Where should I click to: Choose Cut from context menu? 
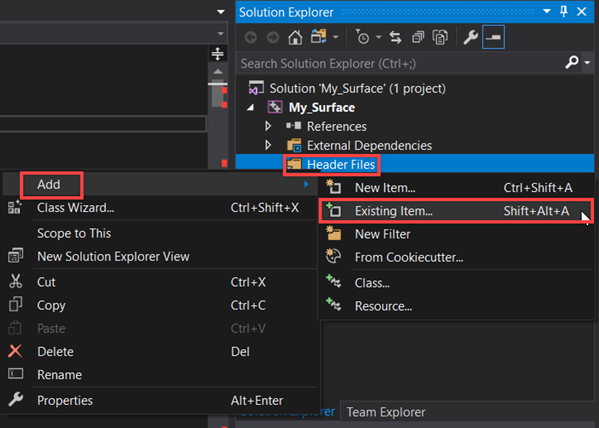click(x=159, y=282)
